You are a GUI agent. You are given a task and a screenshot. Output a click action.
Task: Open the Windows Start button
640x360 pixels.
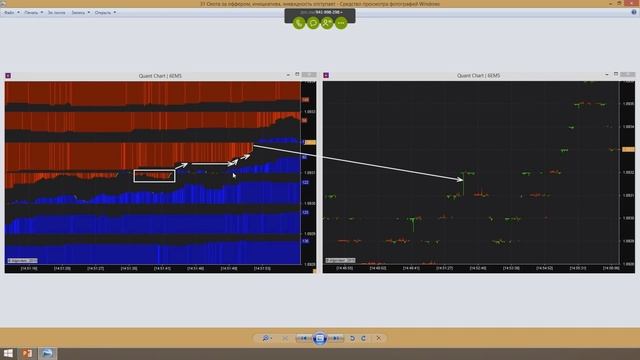point(8,353)
